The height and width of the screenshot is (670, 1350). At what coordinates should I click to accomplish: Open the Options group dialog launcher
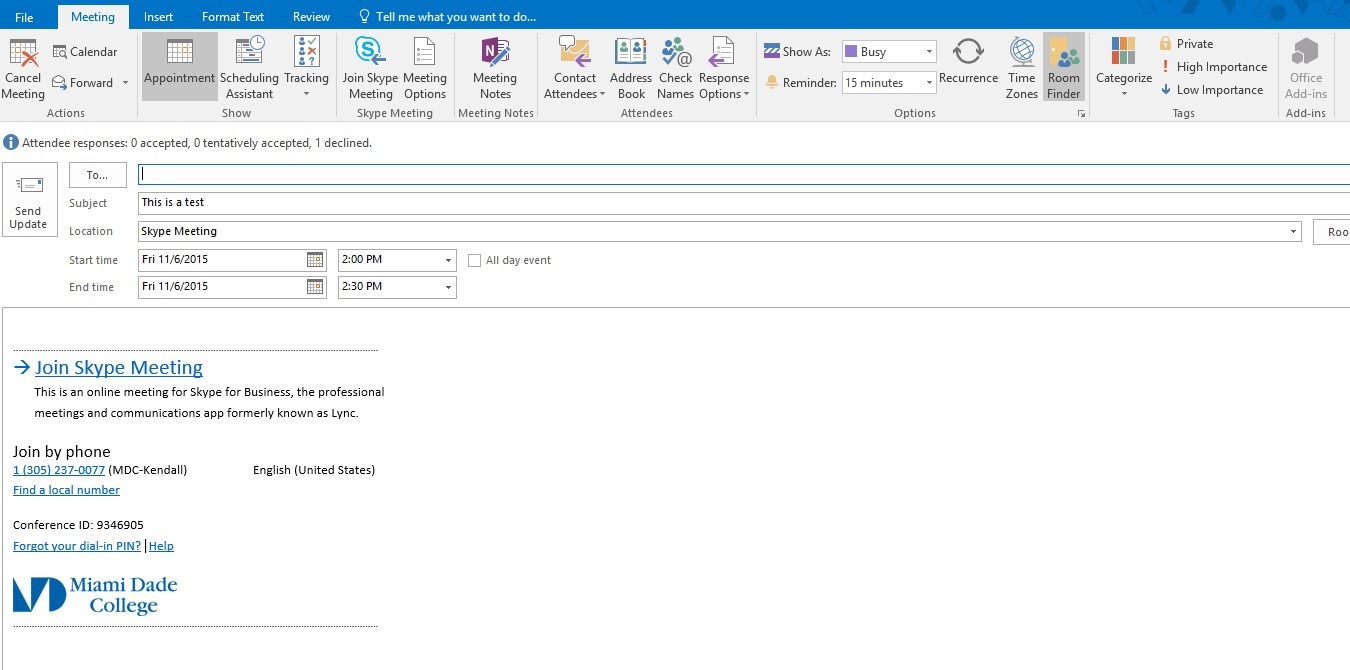[1080, 115]
